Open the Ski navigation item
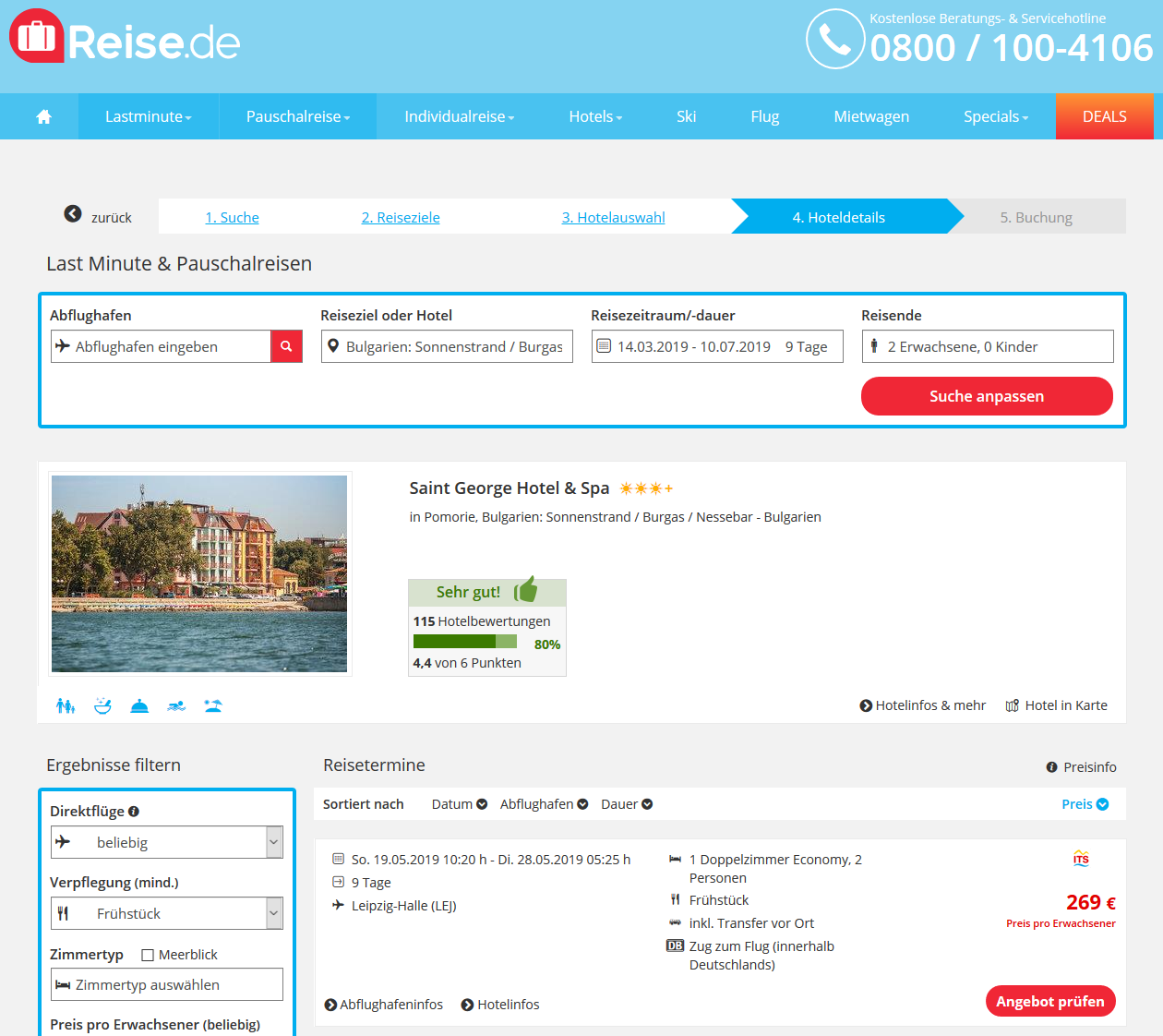This screenshot has height=1036, width=1163. pos(686,116)
